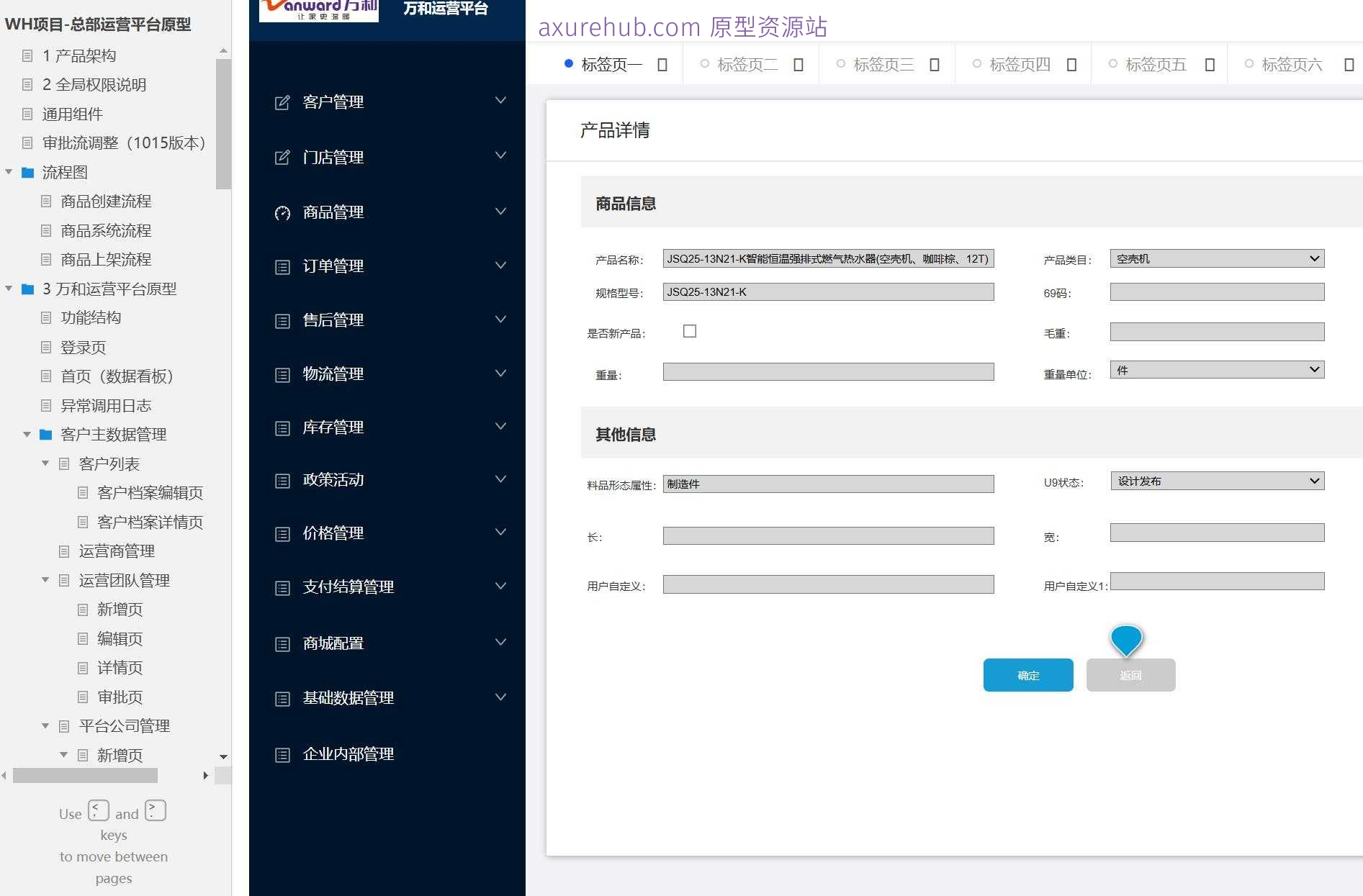Click the 库存管理 panel icon
This screenshot has width=1363, height=896.
282,427
